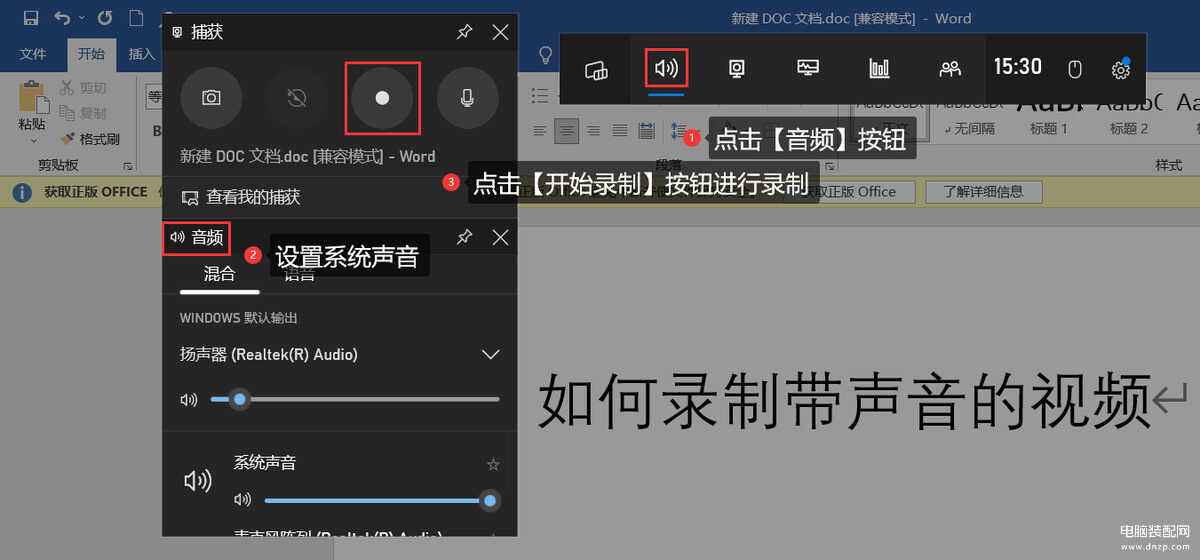
Task: Mute the 系统声音 small speaker icon
Action: pyautogui.click(x=243, y=500)
